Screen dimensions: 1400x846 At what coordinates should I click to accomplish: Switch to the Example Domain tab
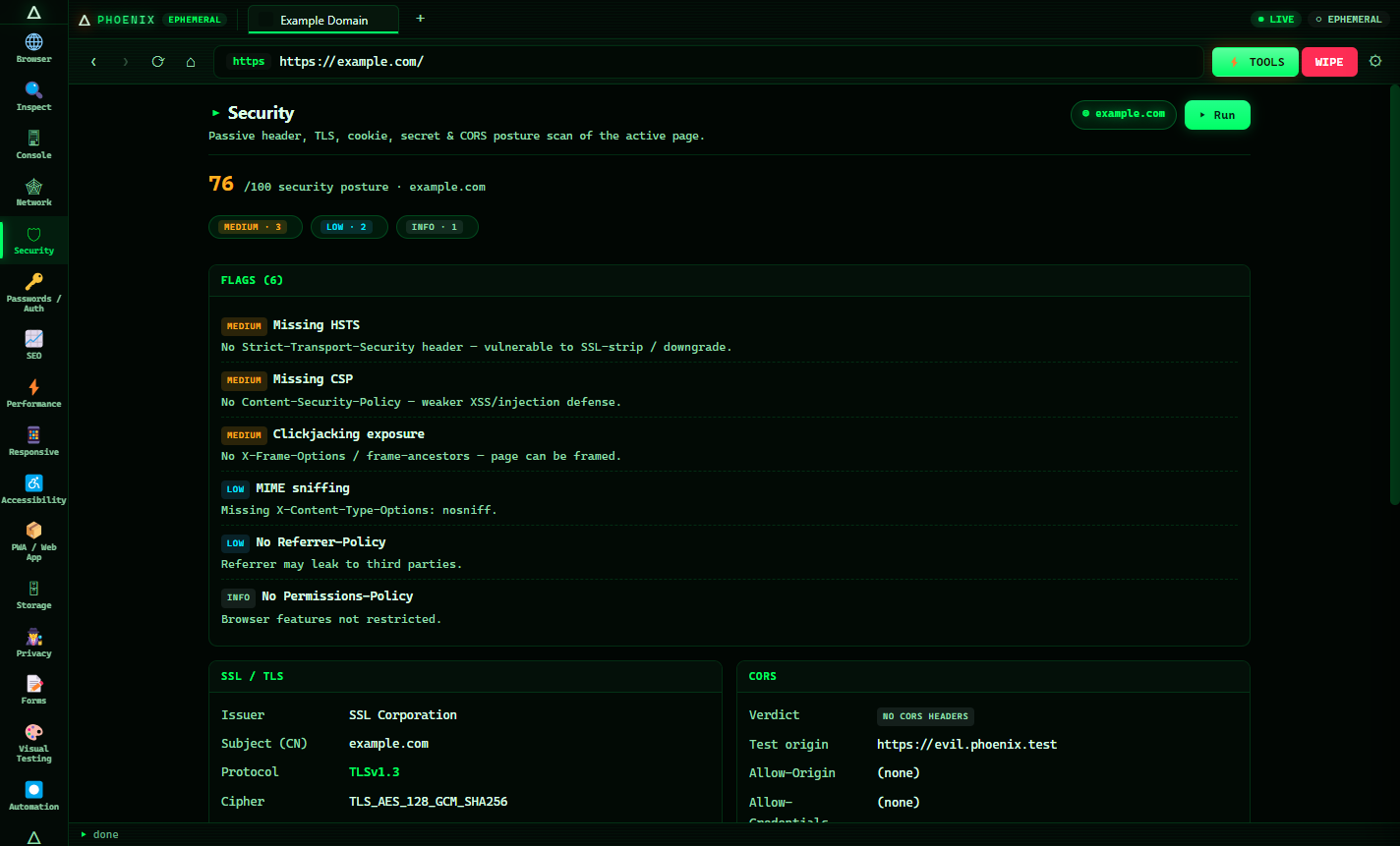click(323, 20)
